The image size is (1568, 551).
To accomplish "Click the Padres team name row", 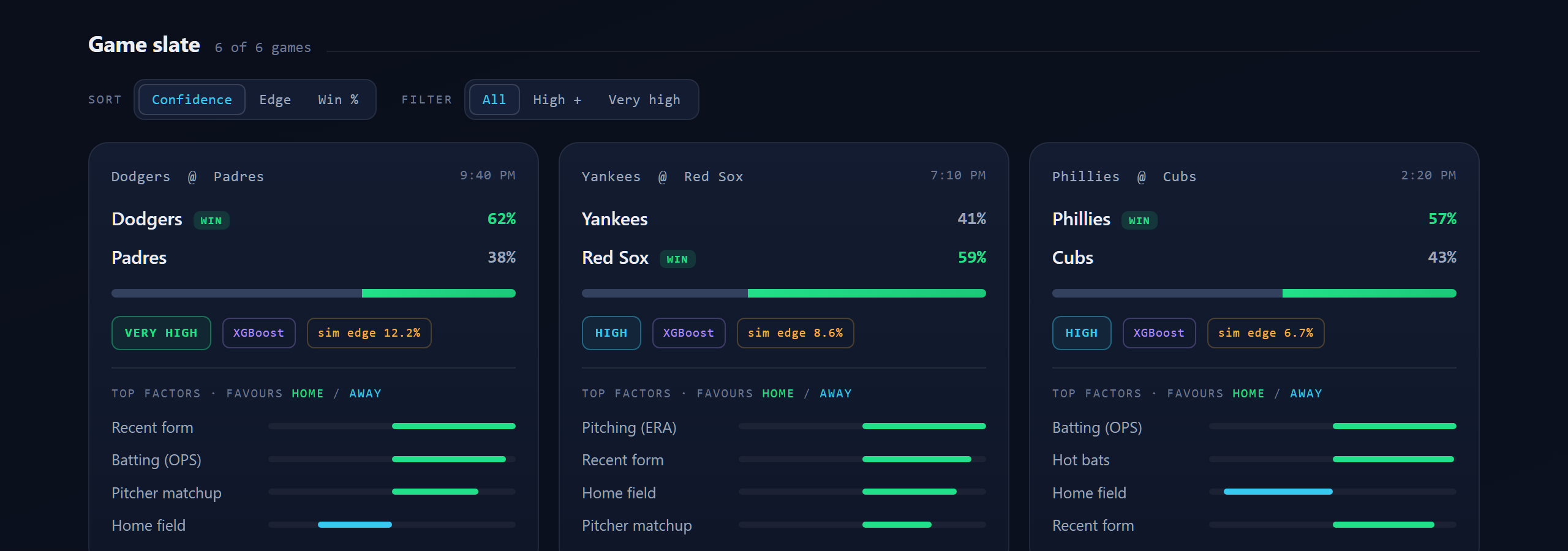I will (314, 258).
